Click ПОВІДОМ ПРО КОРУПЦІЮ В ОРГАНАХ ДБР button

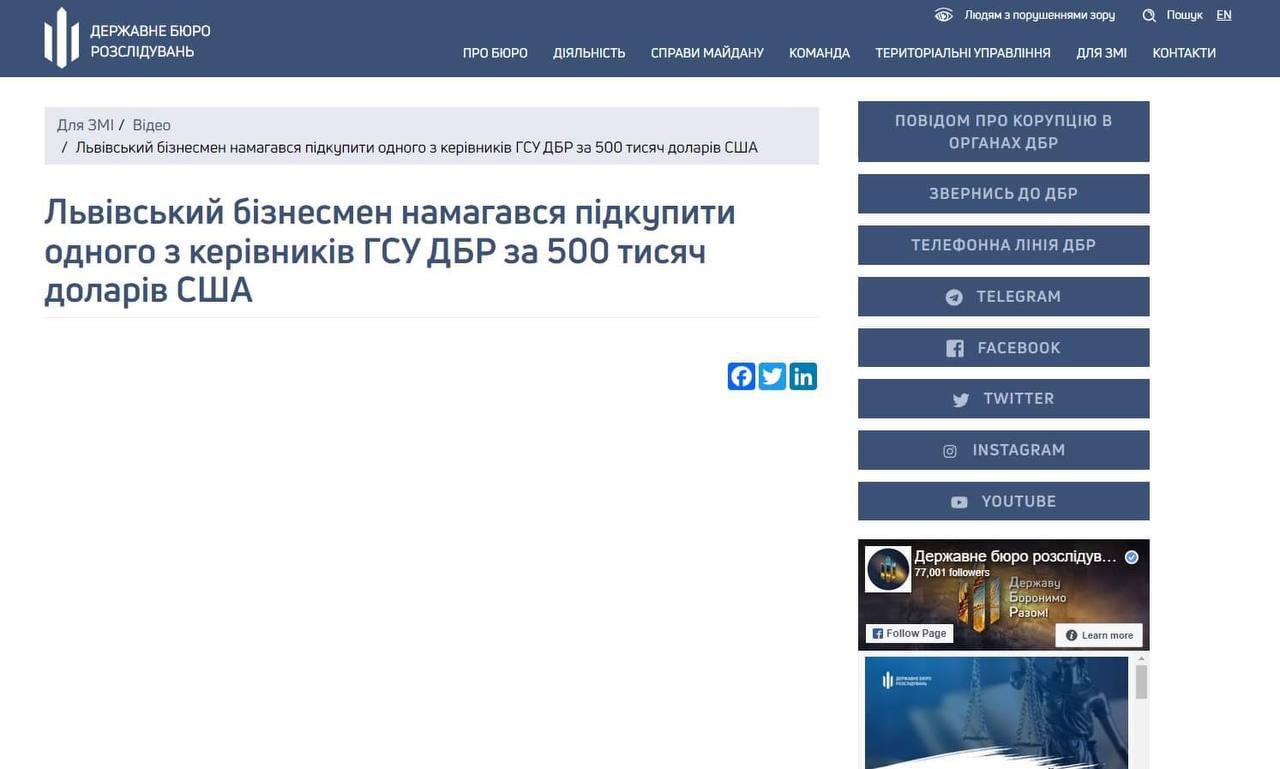click(1003, 131)
